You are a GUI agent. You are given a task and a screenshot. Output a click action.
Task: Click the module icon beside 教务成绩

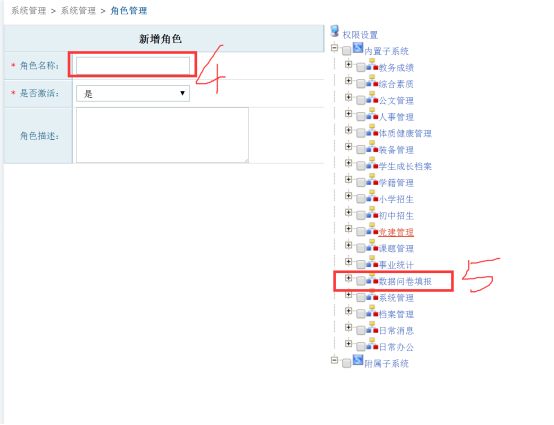[372, 65]
